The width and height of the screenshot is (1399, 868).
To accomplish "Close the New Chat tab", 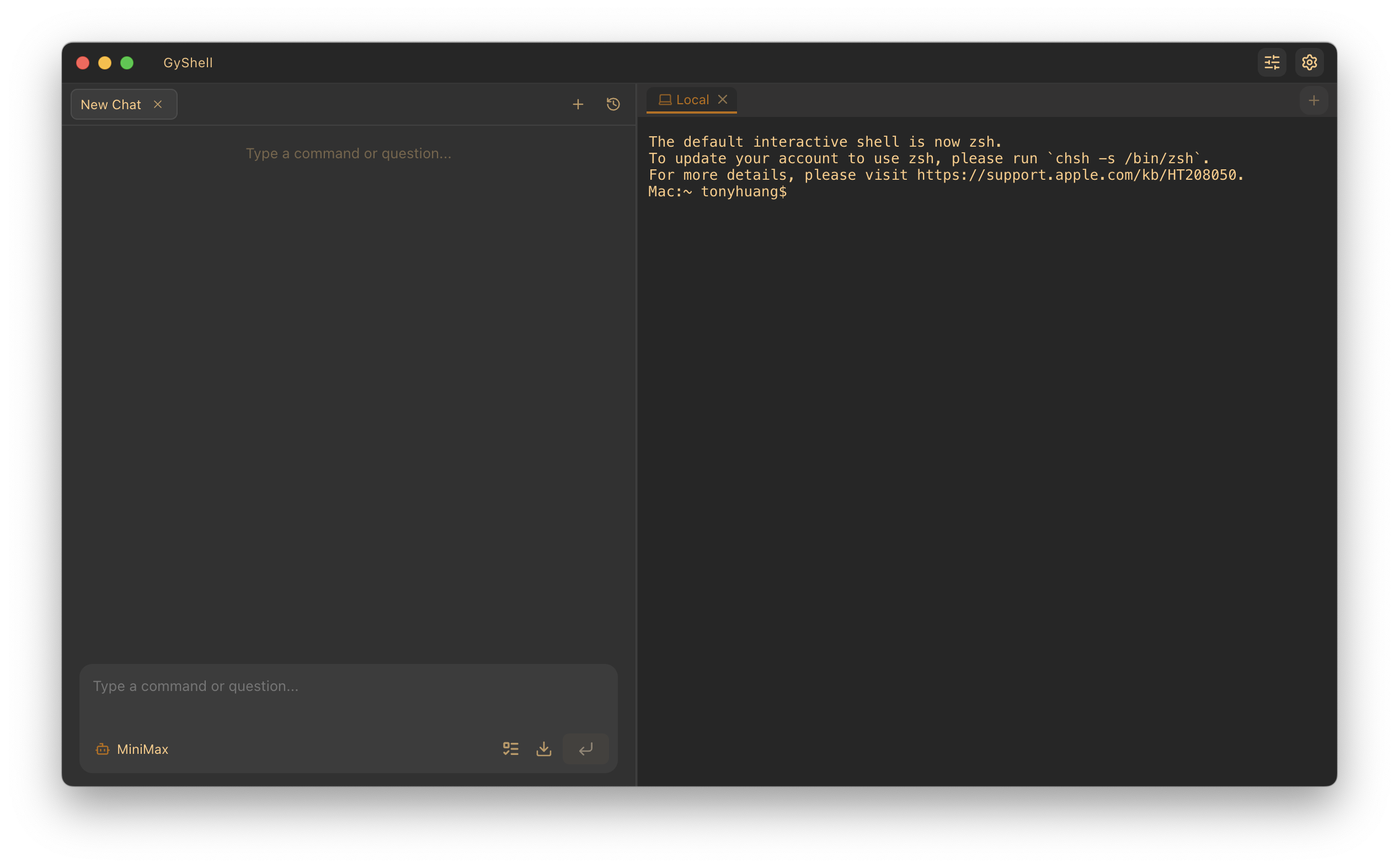I will [158, 104].
